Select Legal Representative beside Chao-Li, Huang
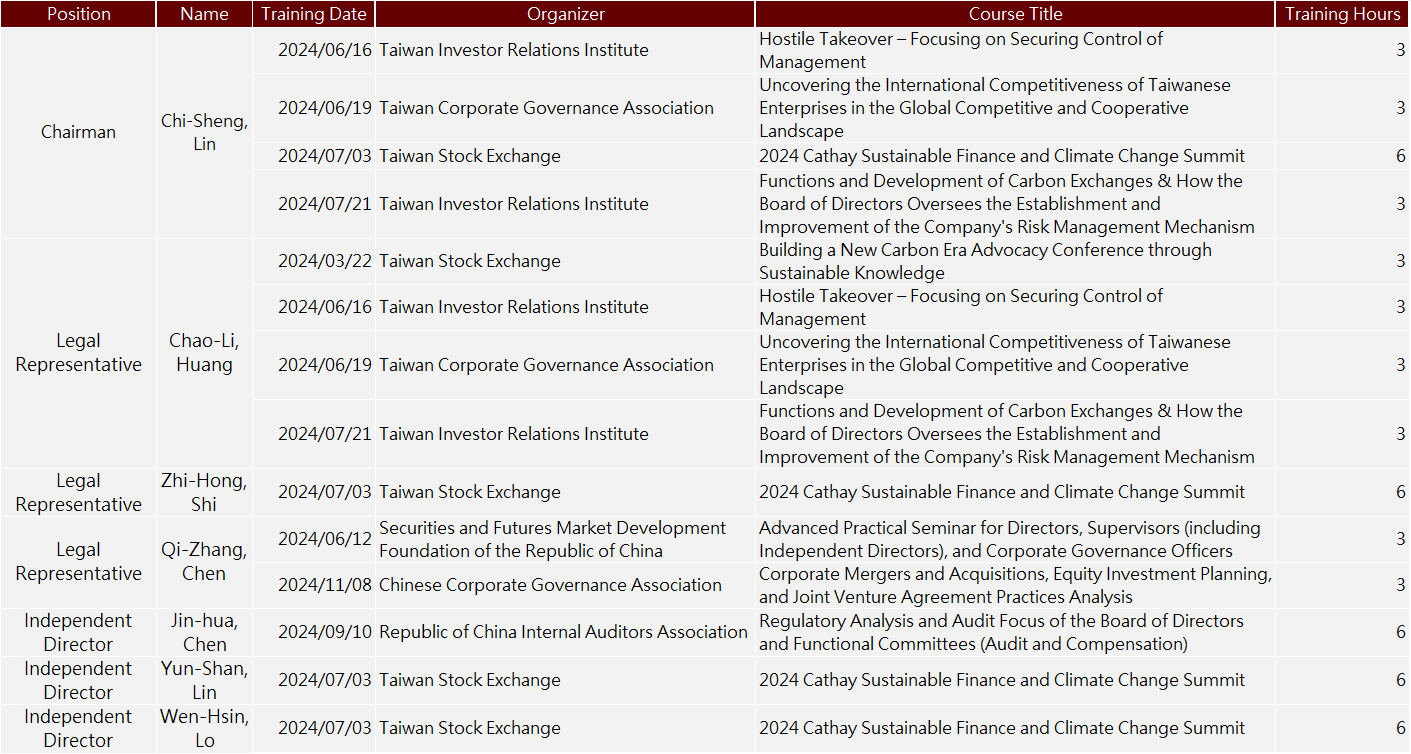 78,353
